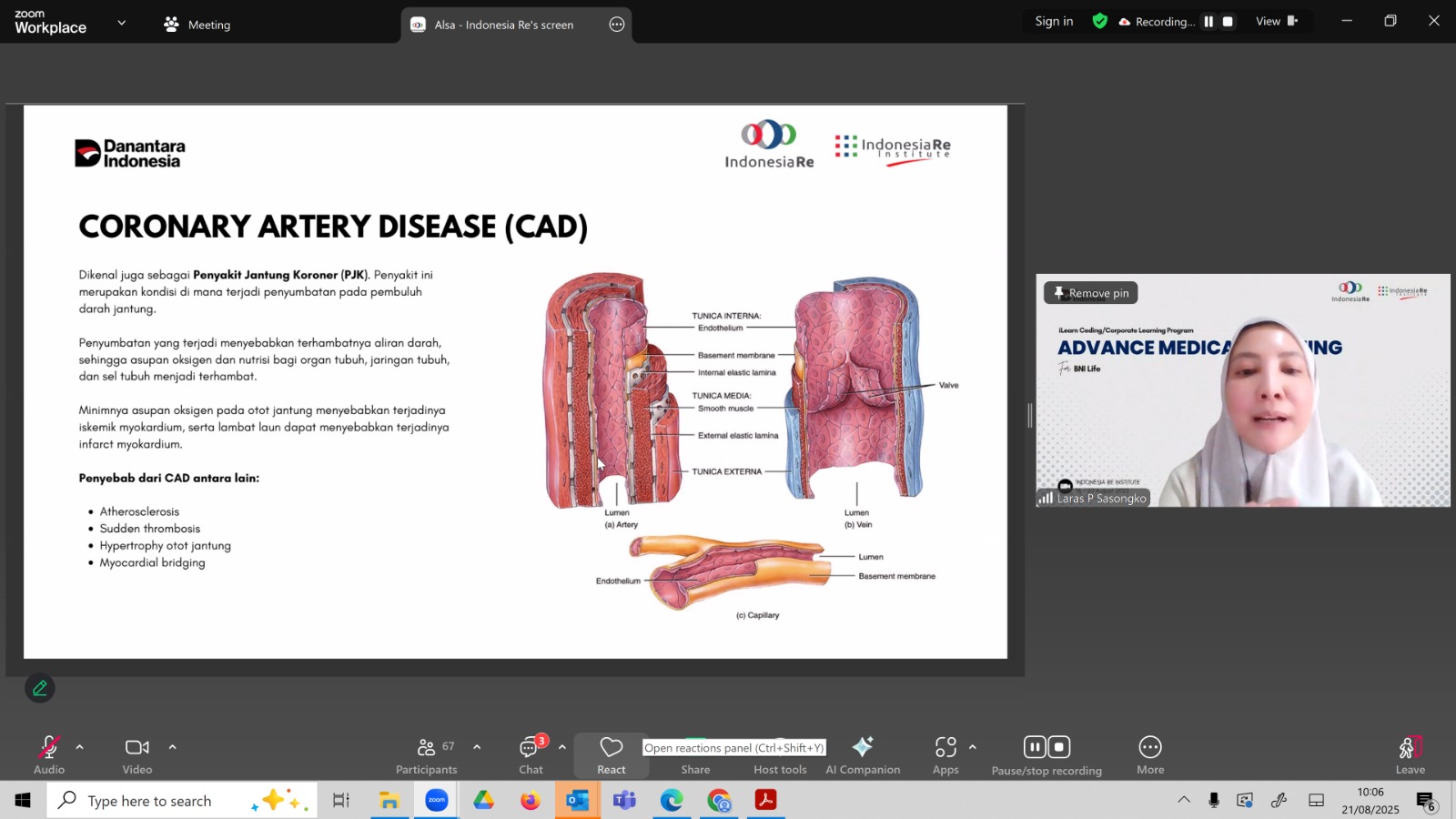Image resolution: width=1456 pixels, height=819 pixels.
Task: Click the encryption shield icon
Action: (1100, 21)
